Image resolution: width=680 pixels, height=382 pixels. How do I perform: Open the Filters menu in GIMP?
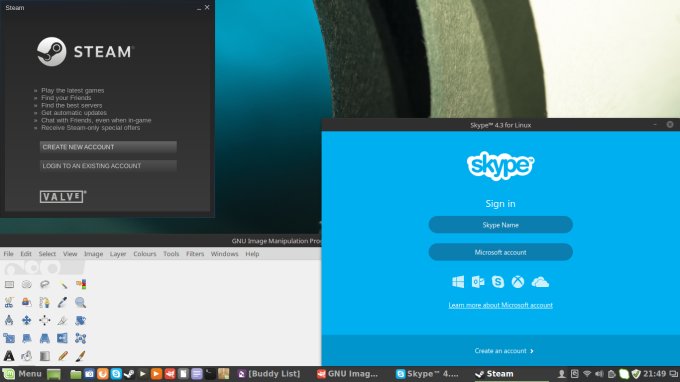195,254
